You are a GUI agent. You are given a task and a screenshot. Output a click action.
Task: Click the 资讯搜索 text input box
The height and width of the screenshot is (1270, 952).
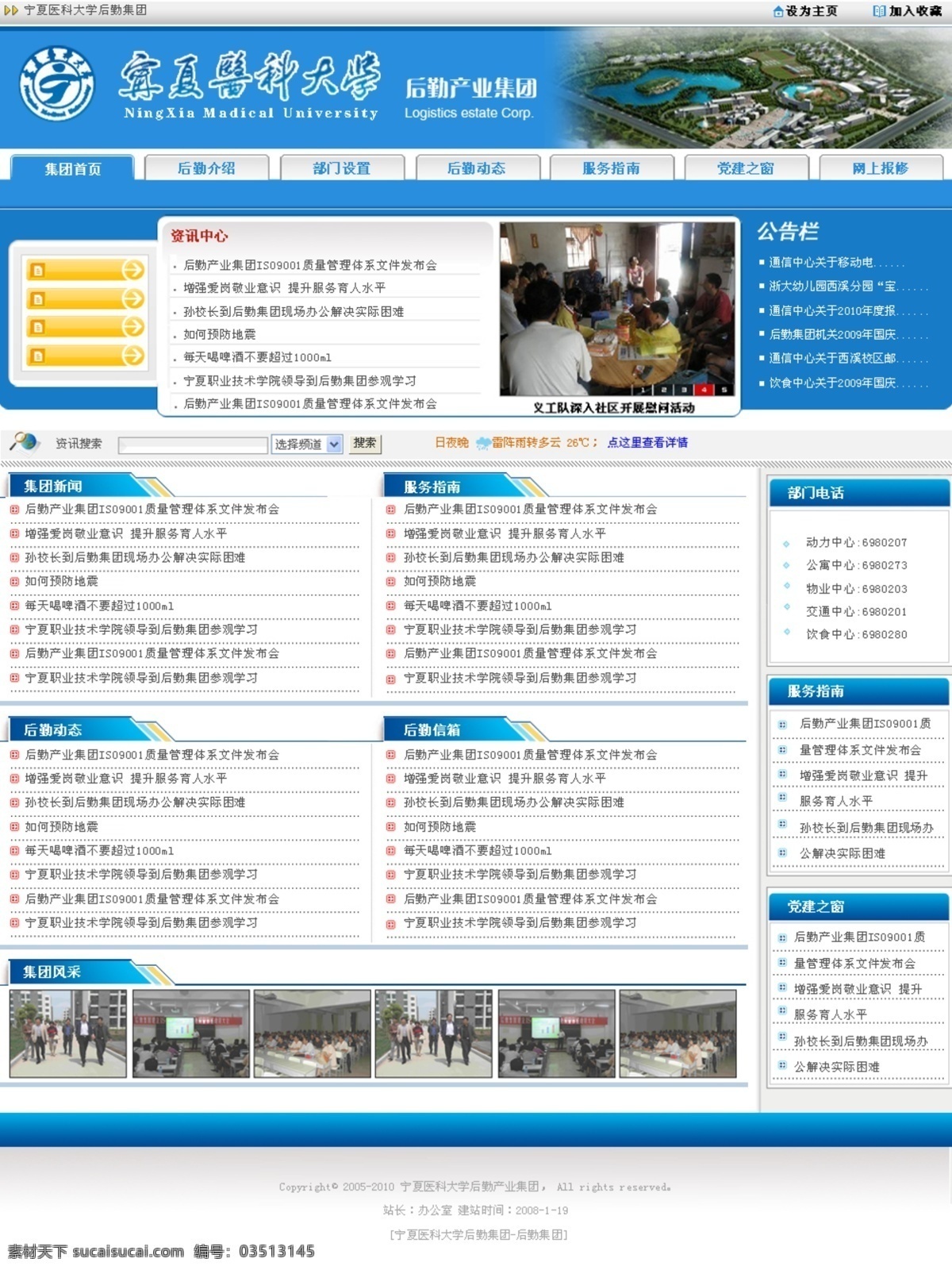click(193, 445)
